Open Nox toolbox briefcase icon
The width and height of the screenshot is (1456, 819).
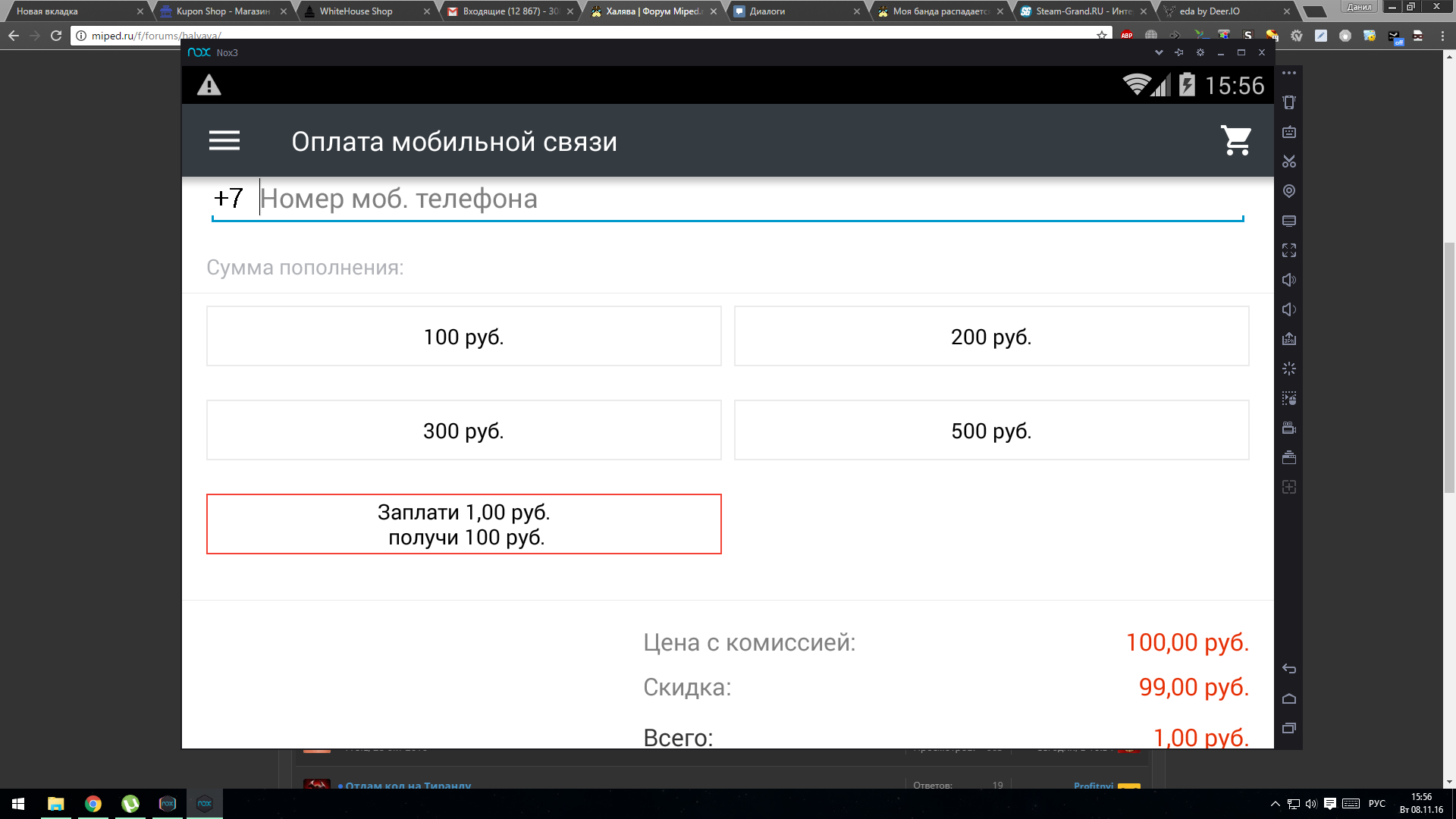[1289, 457]
